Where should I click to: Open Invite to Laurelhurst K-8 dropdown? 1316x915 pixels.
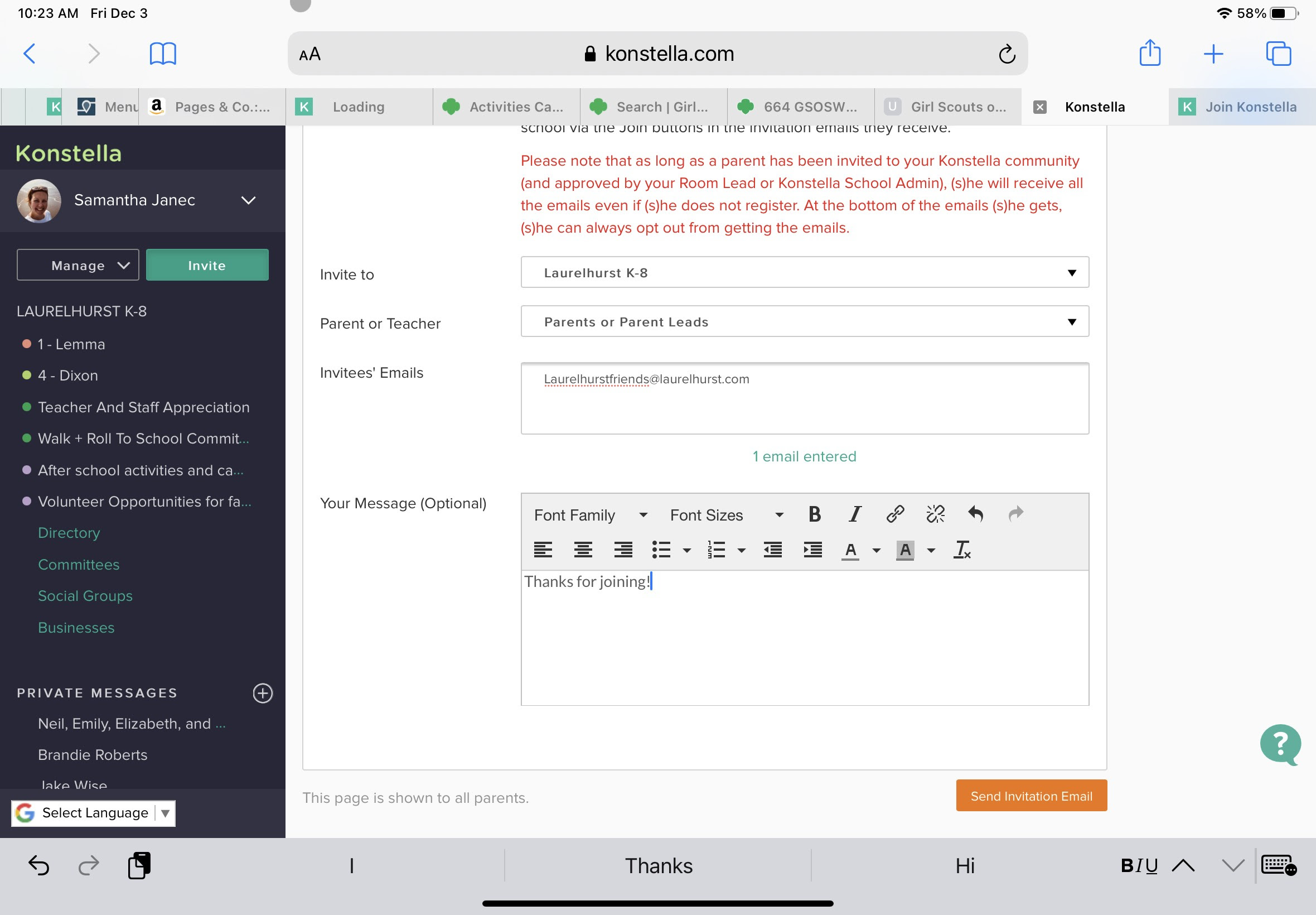[x=805, y=272]
